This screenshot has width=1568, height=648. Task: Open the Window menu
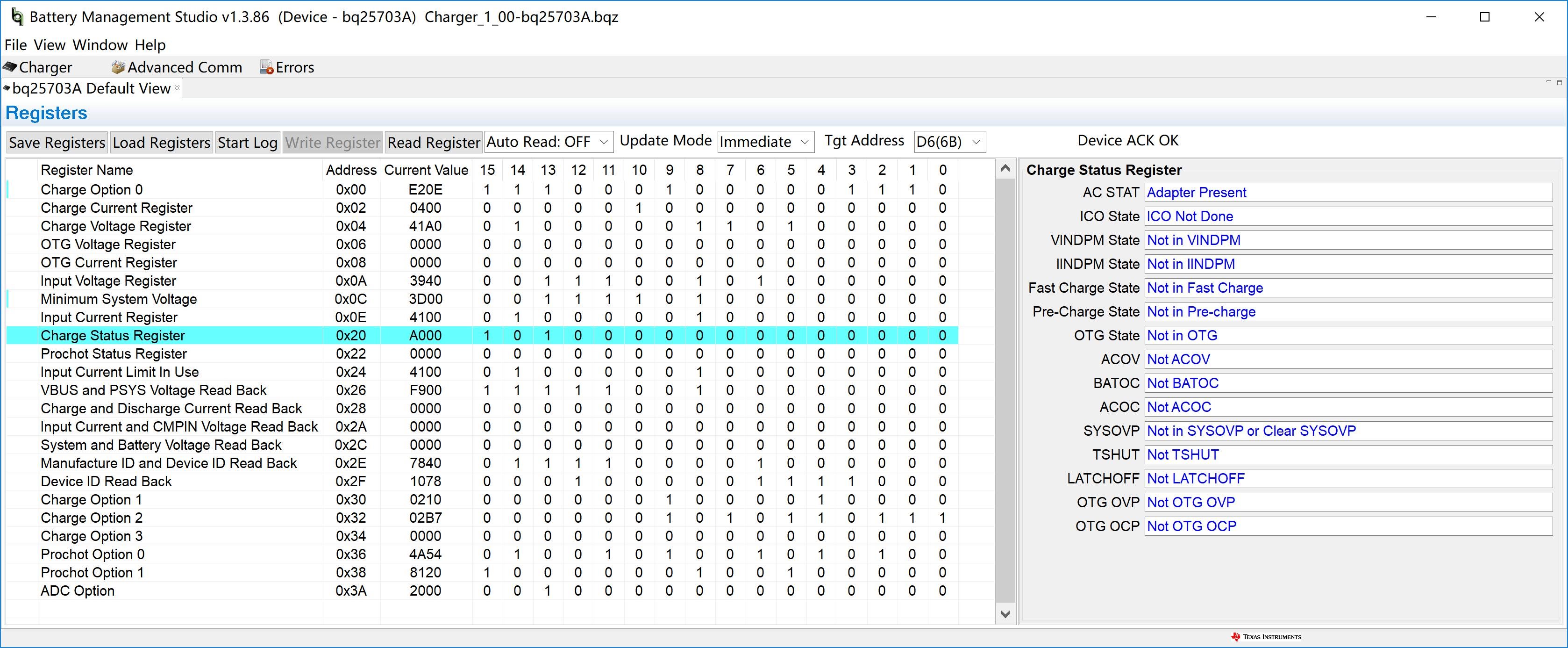[x=100, y=45]
